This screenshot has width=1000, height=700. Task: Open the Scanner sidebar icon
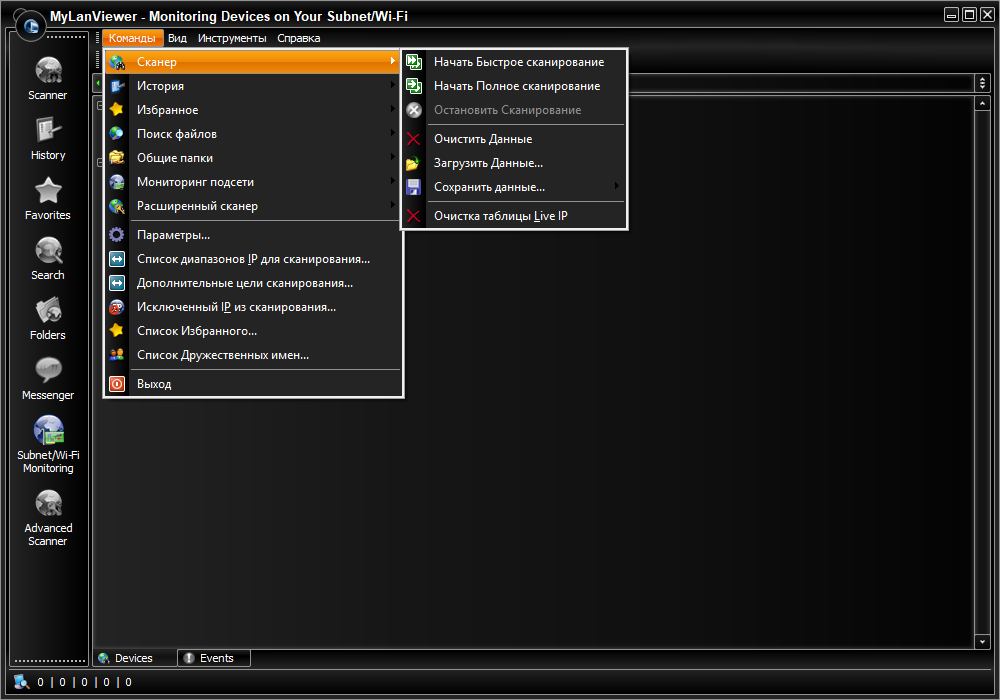(48, 71)
